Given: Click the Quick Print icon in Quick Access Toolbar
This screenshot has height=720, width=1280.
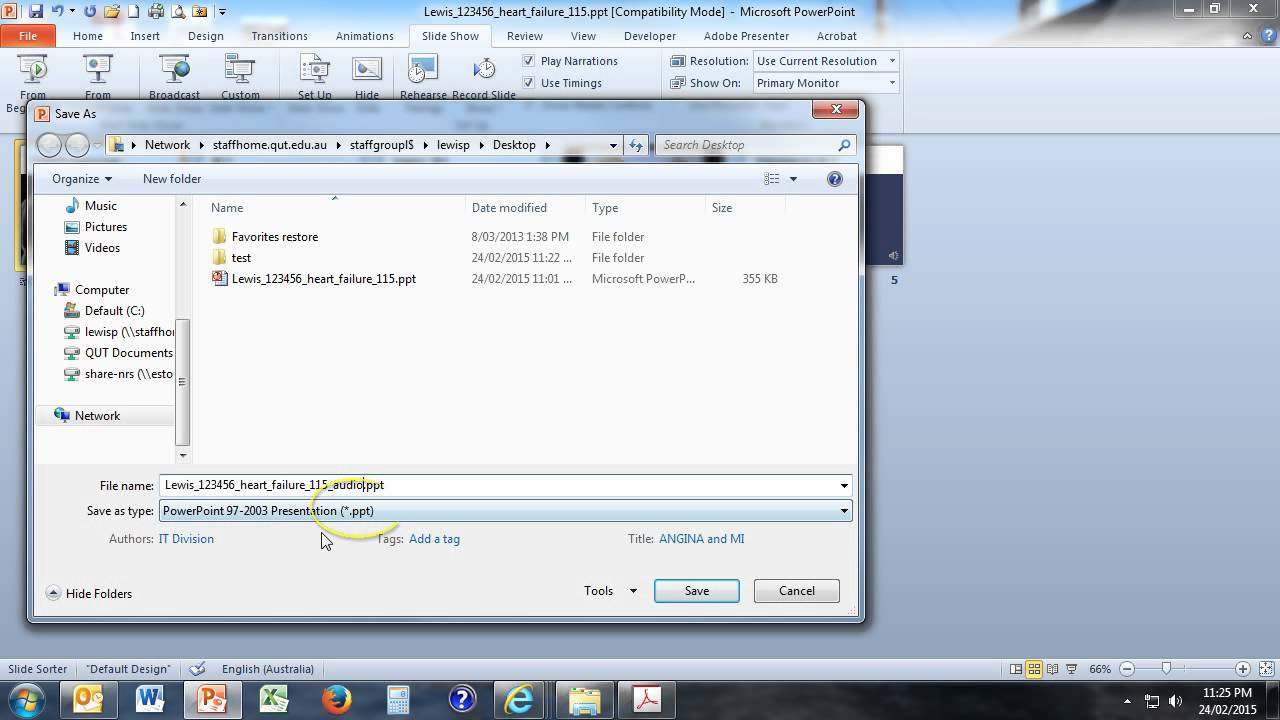Looking at the screenshot, I should click(x=157, y=11).
